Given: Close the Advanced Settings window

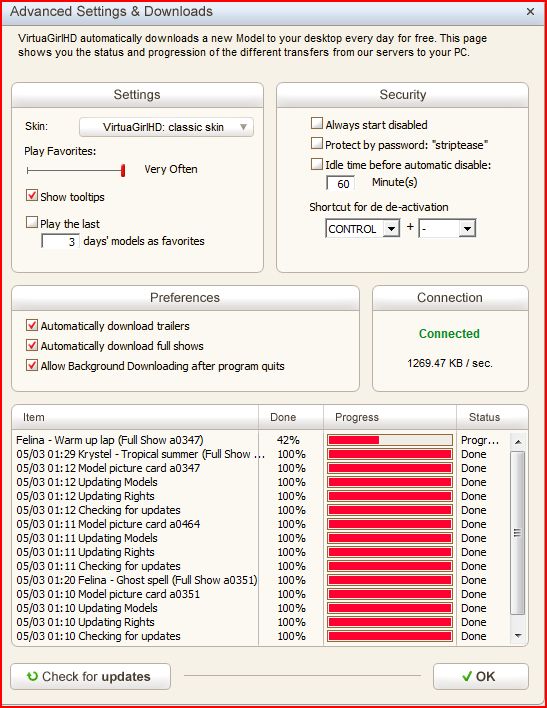Looking at the screenshot, I should coord(531,12).
